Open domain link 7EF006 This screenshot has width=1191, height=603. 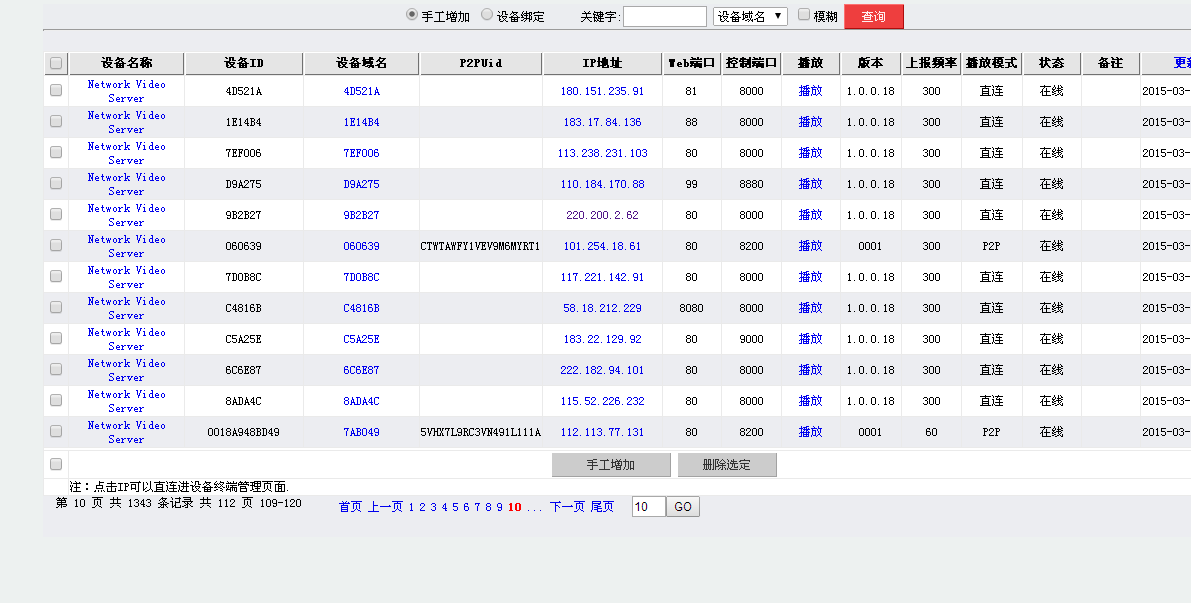click(x=362, y=153)
